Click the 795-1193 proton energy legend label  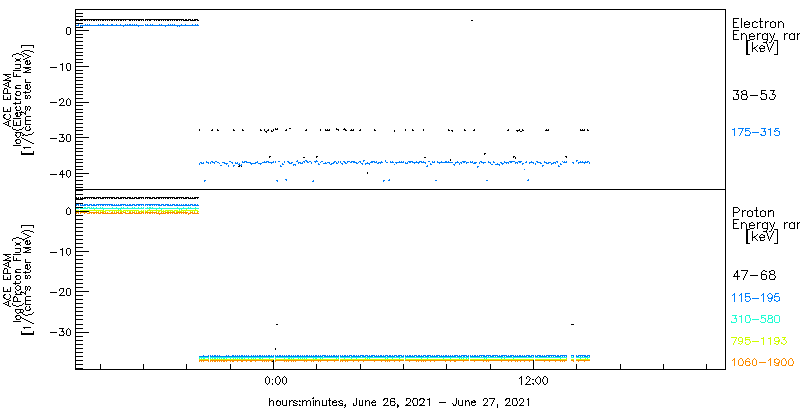759,341
